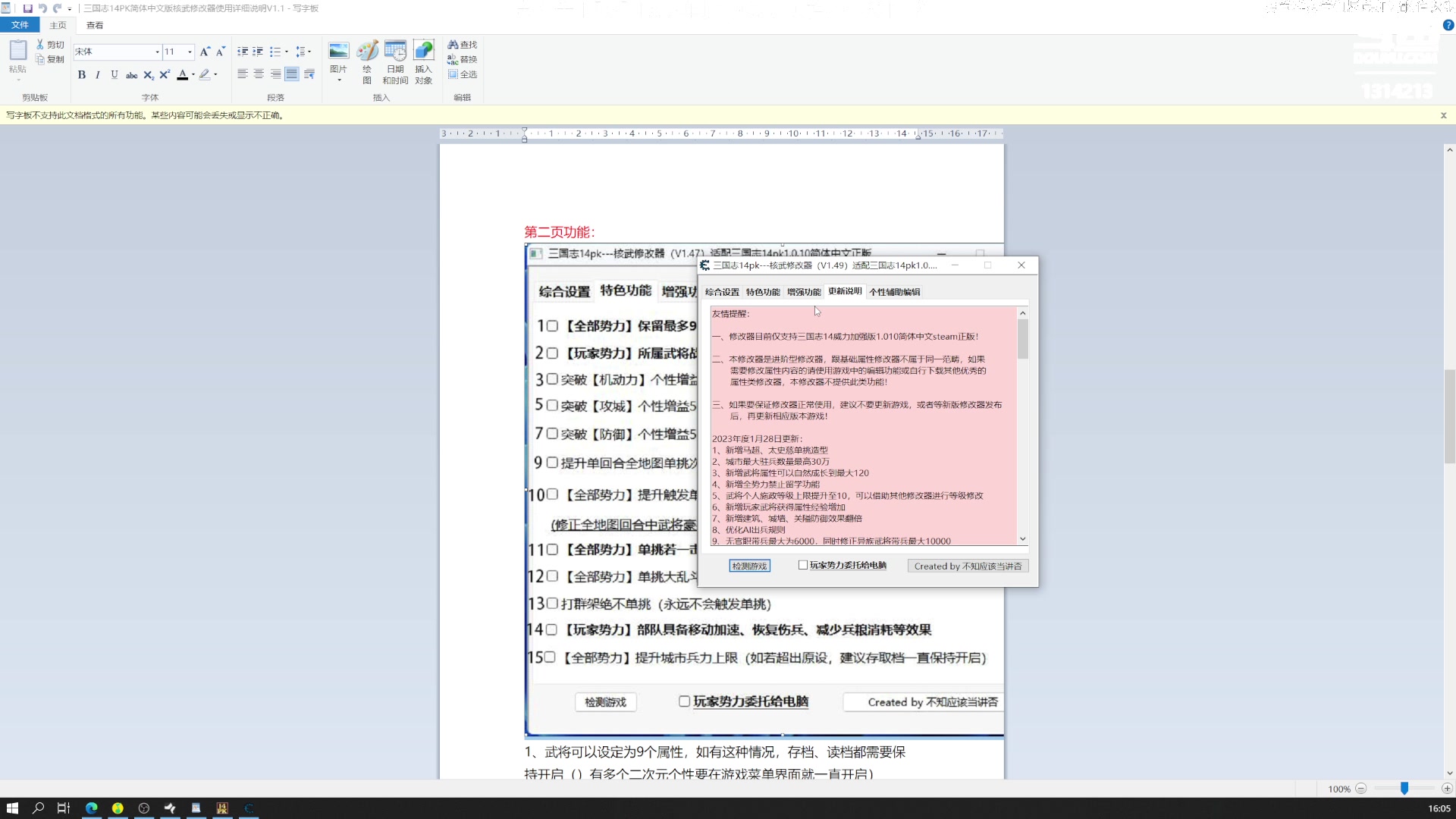Apply strikethrough formatting
Viewport: 1456px width, 819px height.
(x=131, y=74)
